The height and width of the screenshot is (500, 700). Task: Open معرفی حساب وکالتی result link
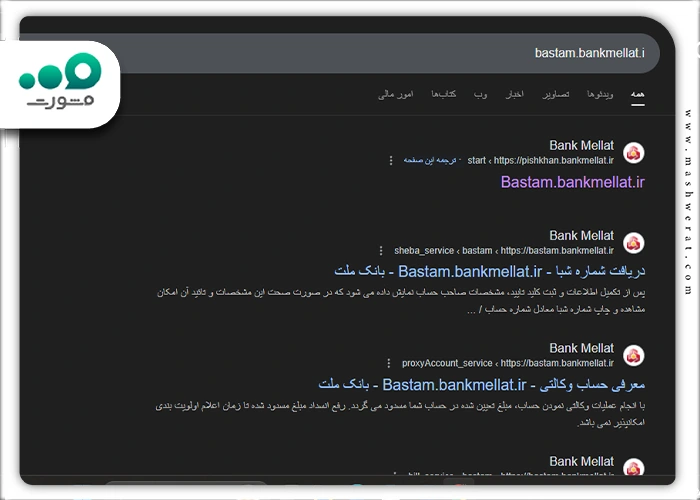(482, 384)
